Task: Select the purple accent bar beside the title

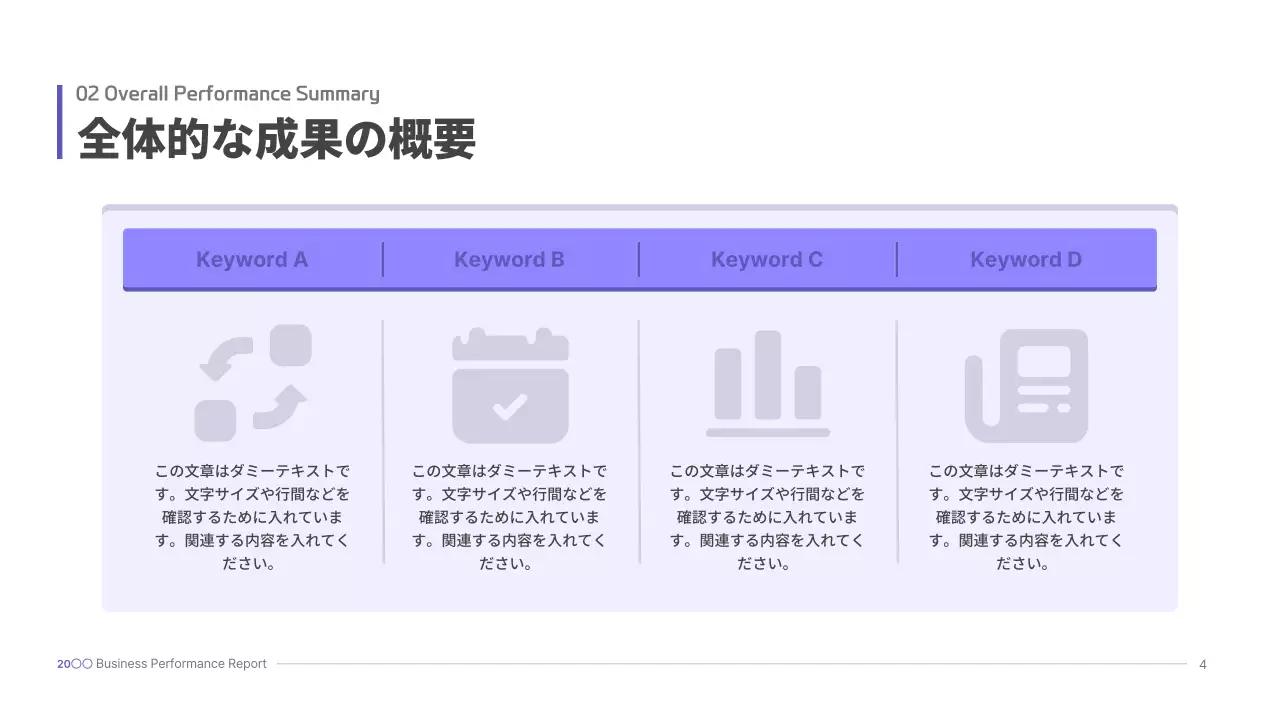Action: (x=60, y=122)
